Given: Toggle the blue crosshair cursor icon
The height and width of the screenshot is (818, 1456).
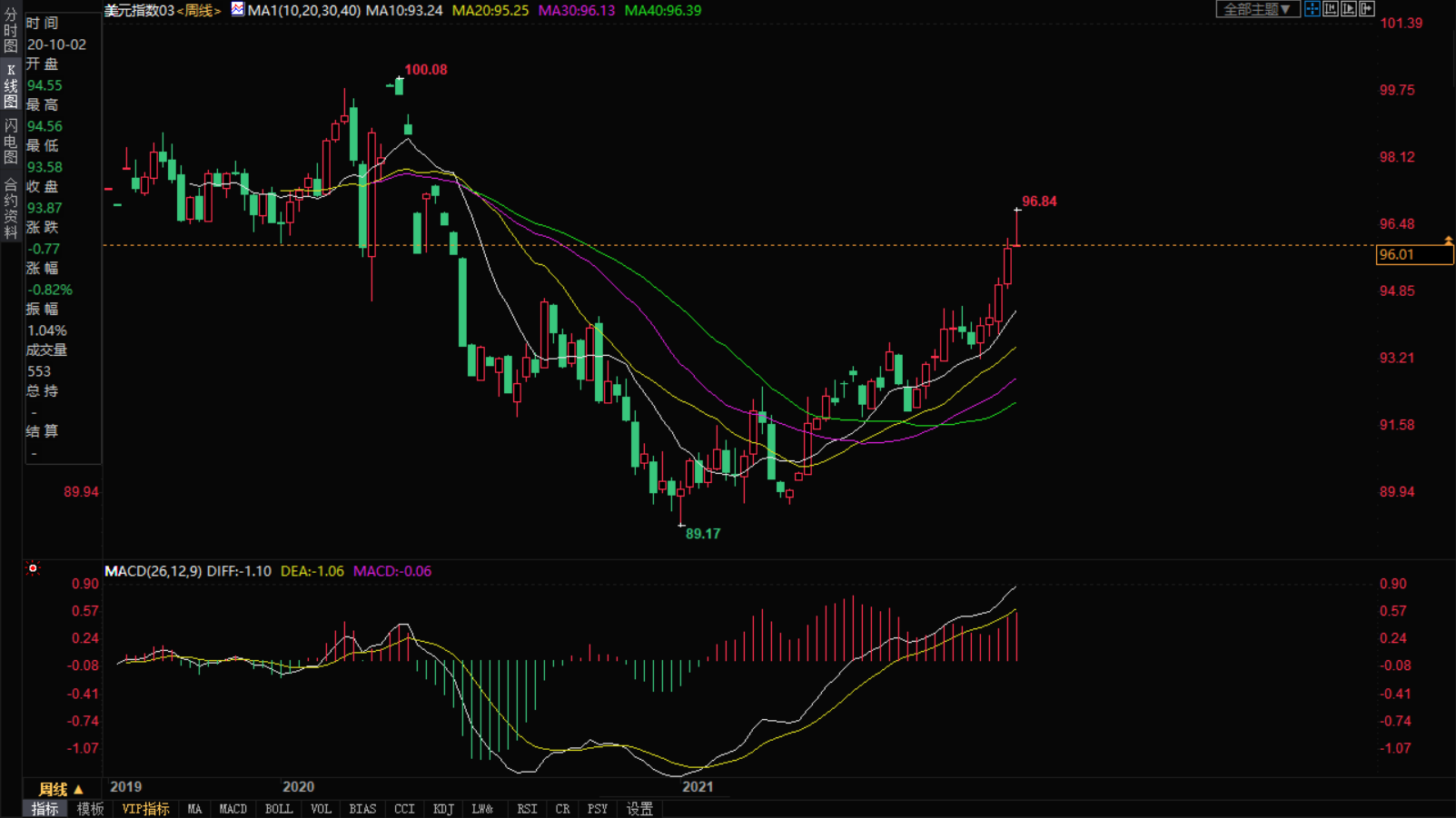Looking at the screenshot, I should 1312,9.
